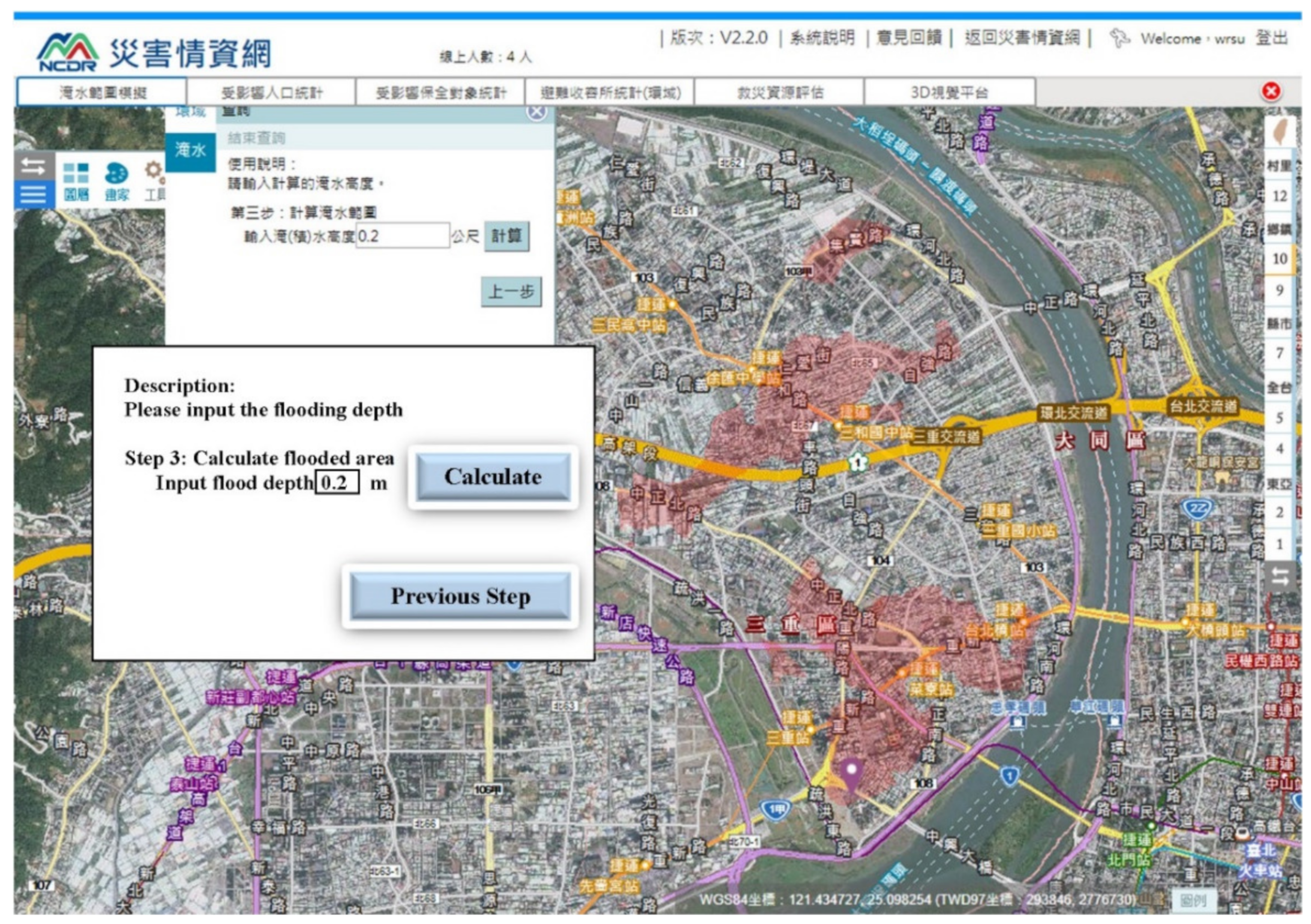Click the flood height input field
Image resolution: width=1311 pixels, height=924 pixels.
pyautogui.click(x=402, y=236)
